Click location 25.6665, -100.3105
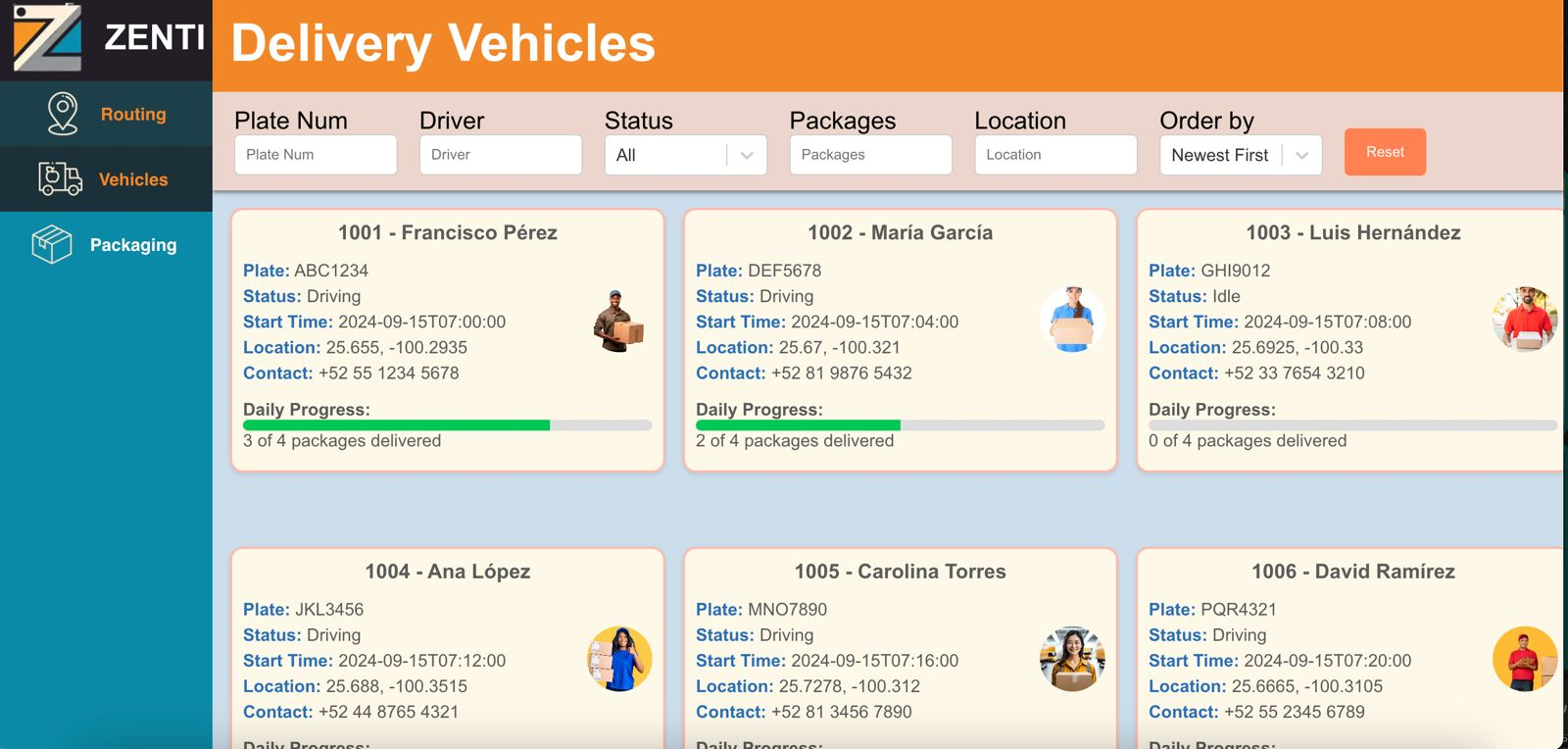The width and height of the screenshot is (1568, 749). point(1306,686)
